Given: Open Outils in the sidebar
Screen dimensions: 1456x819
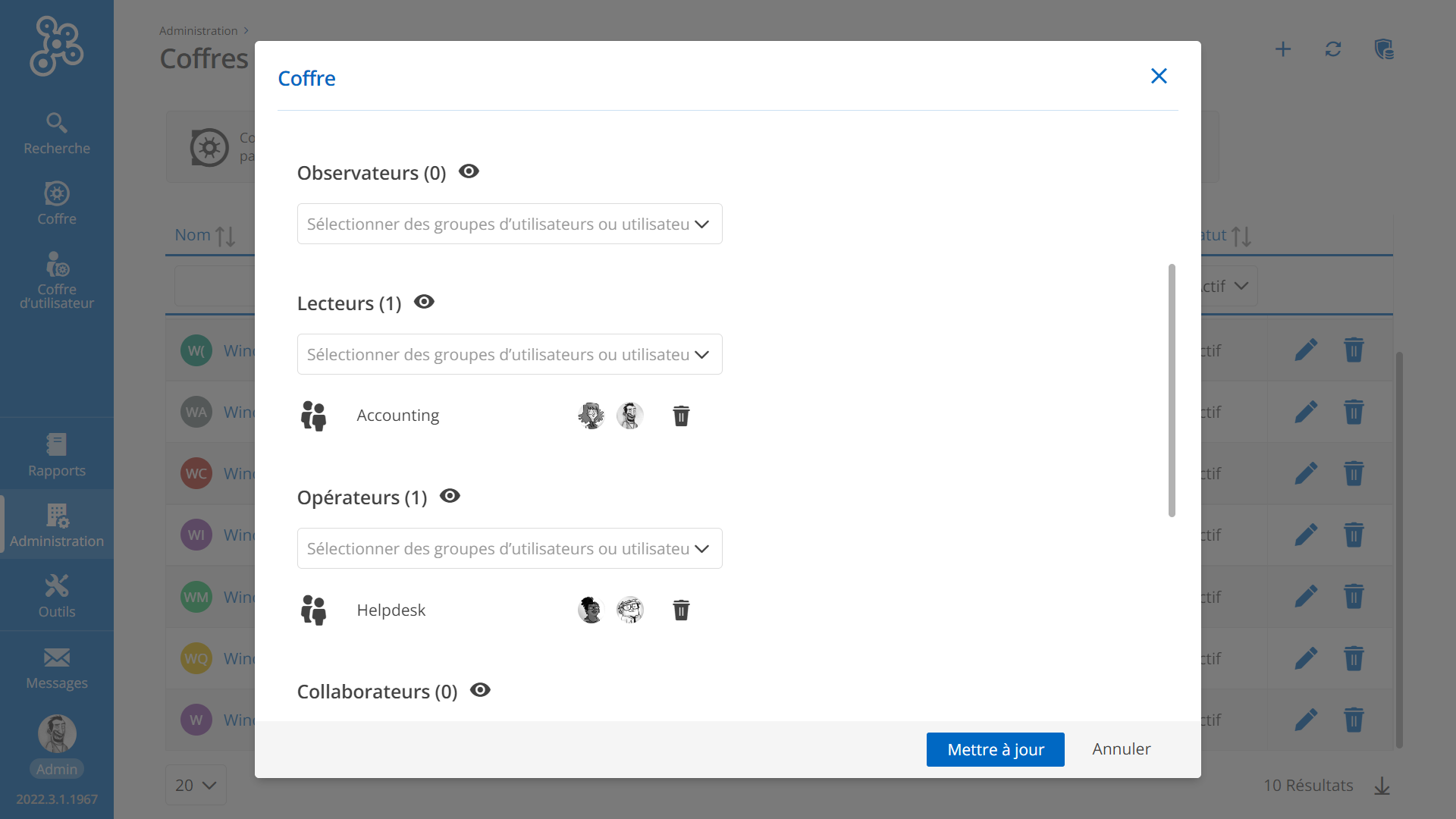Looking at the screenshot, I should click(x=57, y=596).
